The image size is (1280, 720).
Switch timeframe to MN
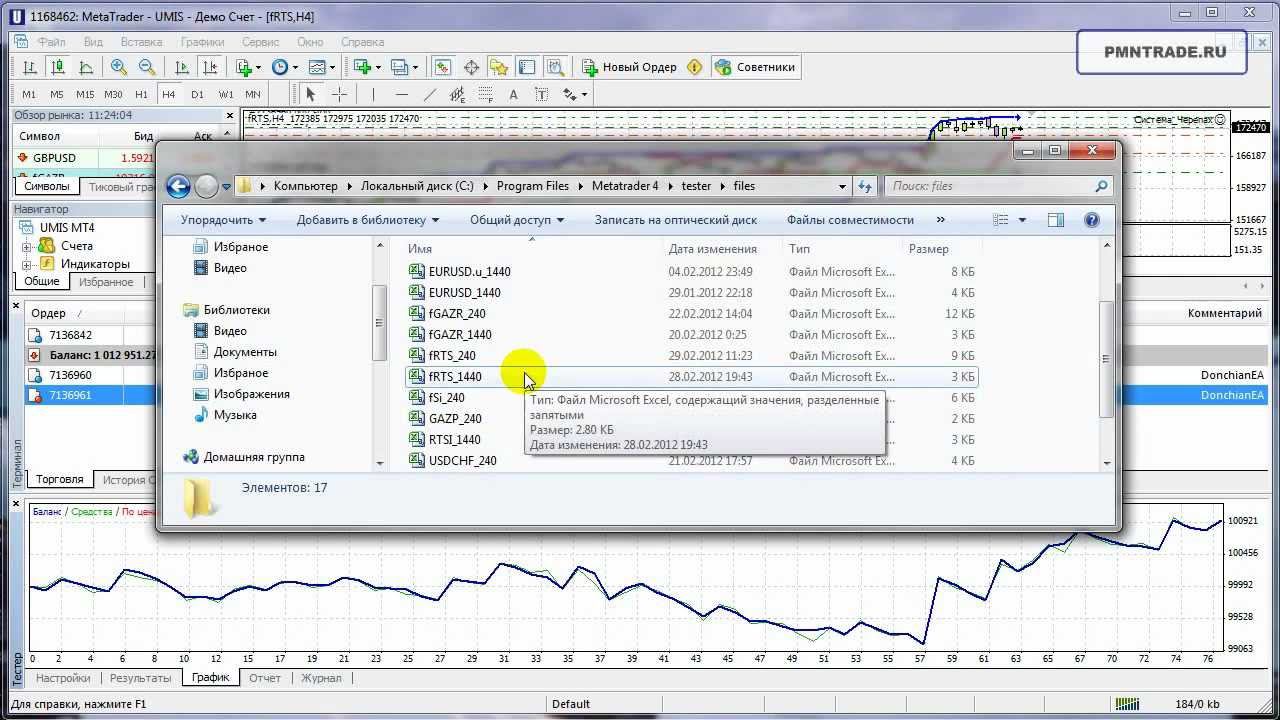click(253, 95)
